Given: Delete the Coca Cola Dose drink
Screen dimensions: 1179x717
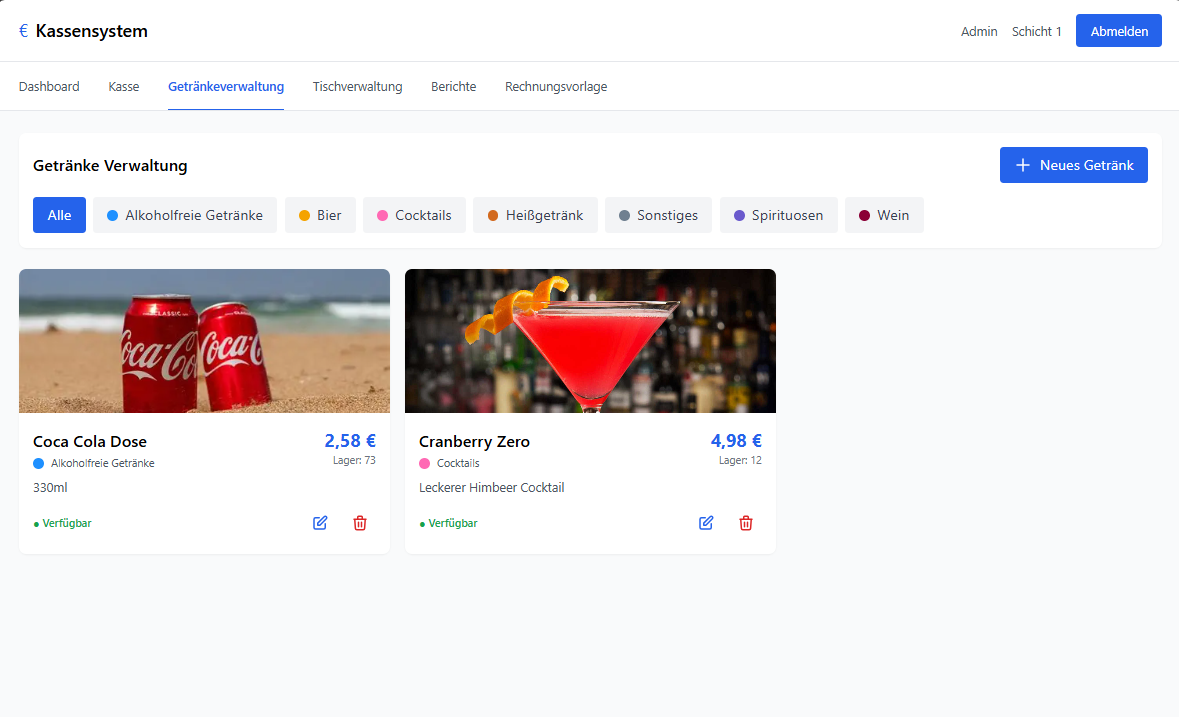Looking at the screenshot, I should click(360, 523).
